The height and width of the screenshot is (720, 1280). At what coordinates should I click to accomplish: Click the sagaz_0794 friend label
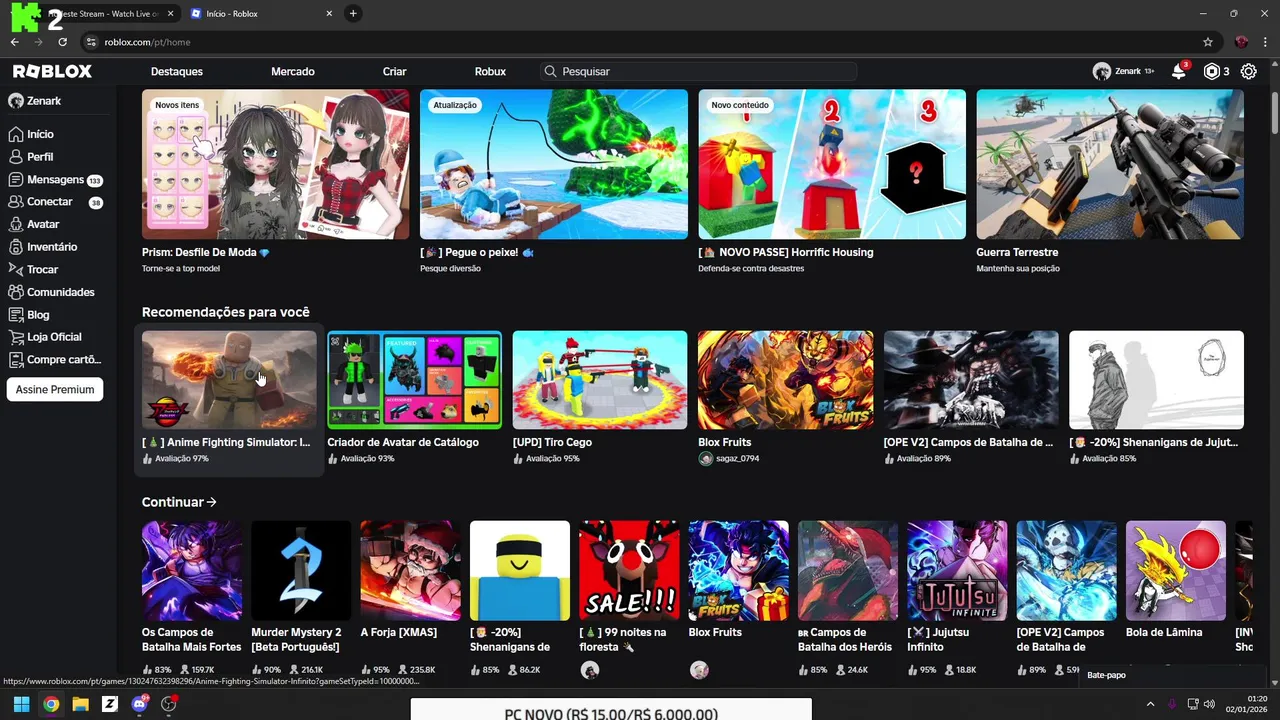[738, 459]
